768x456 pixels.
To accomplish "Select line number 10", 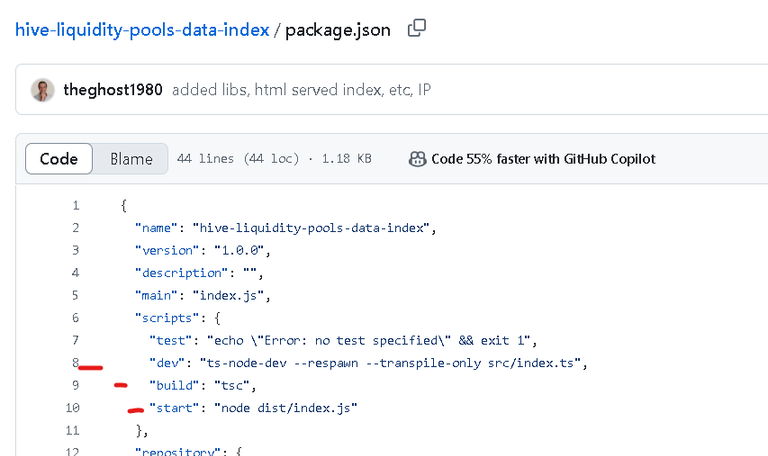I will pyautogui.click(x=72, y=408).
